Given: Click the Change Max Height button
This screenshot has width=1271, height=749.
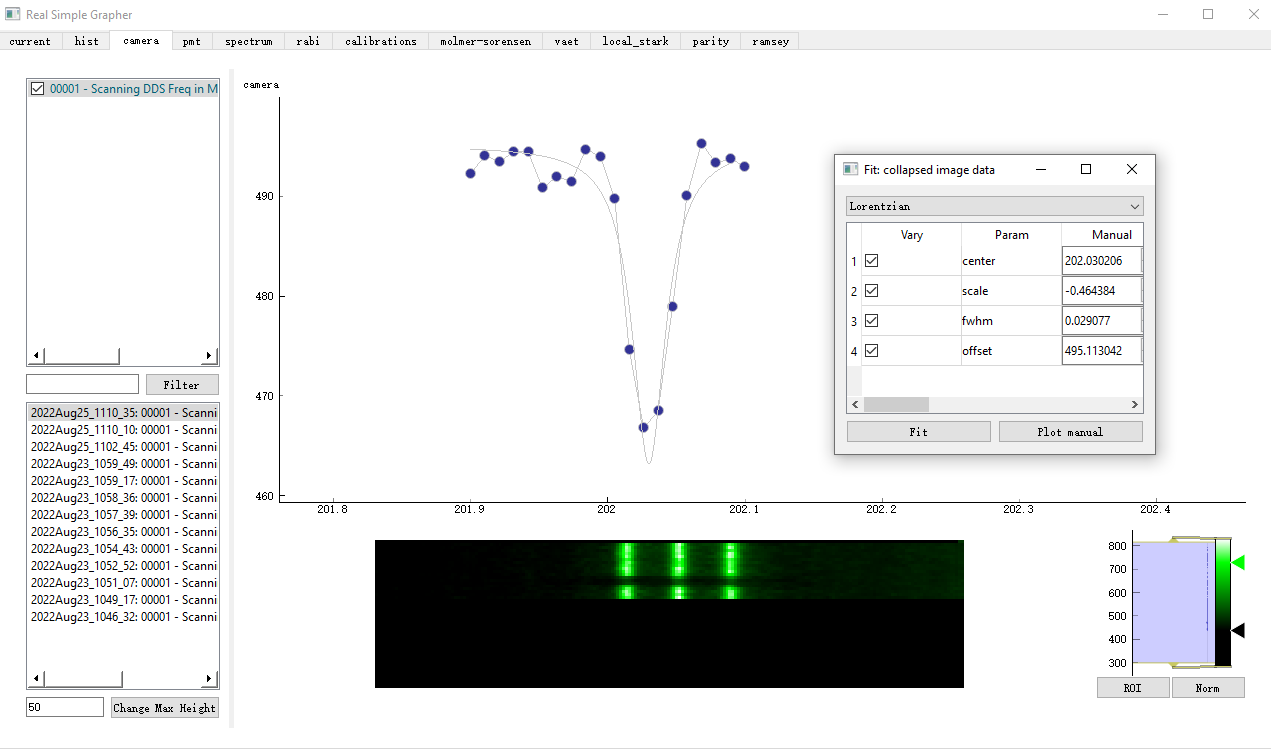Looking at the screenshot, I should 165,708.
